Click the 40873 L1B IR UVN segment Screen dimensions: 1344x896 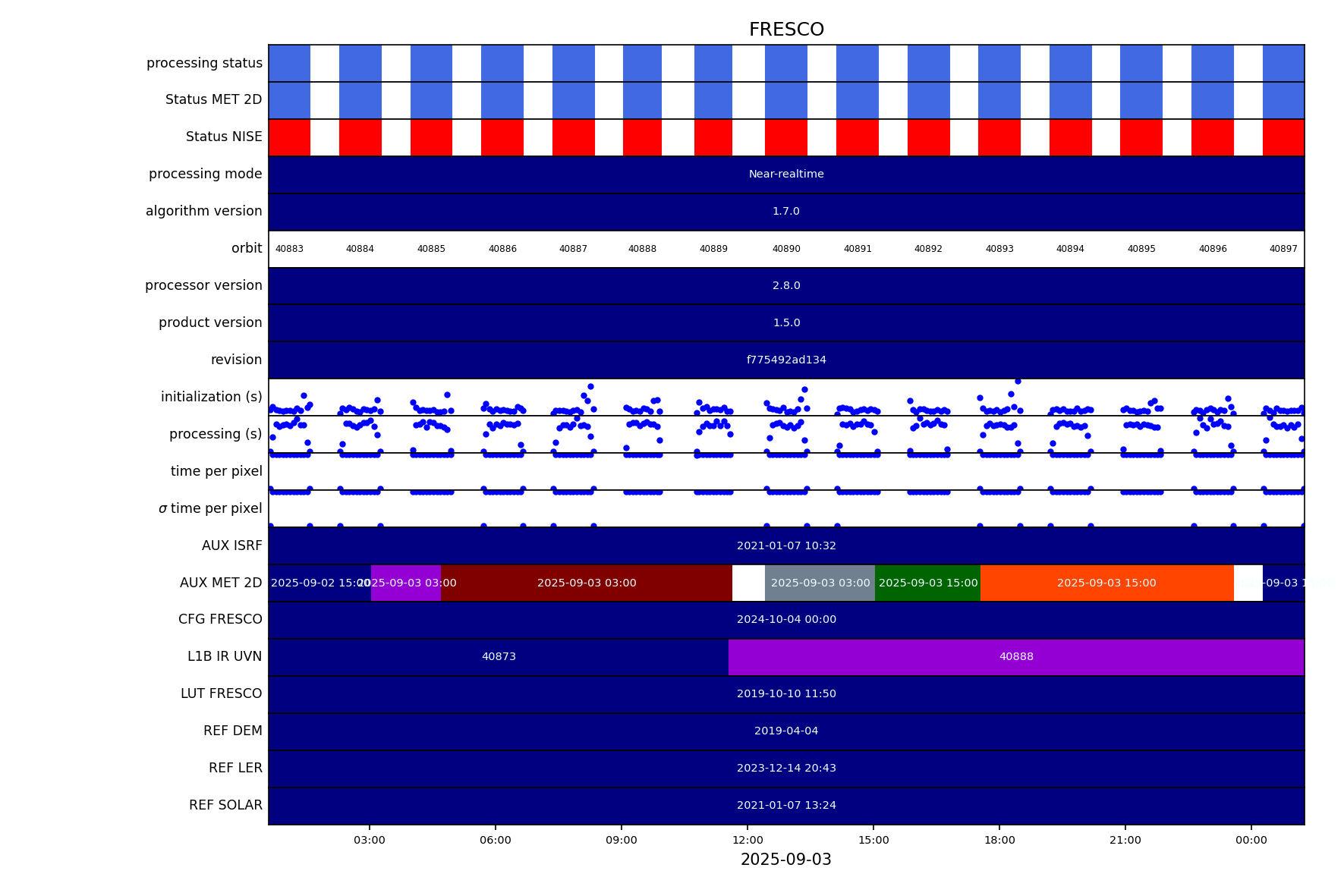499,656
